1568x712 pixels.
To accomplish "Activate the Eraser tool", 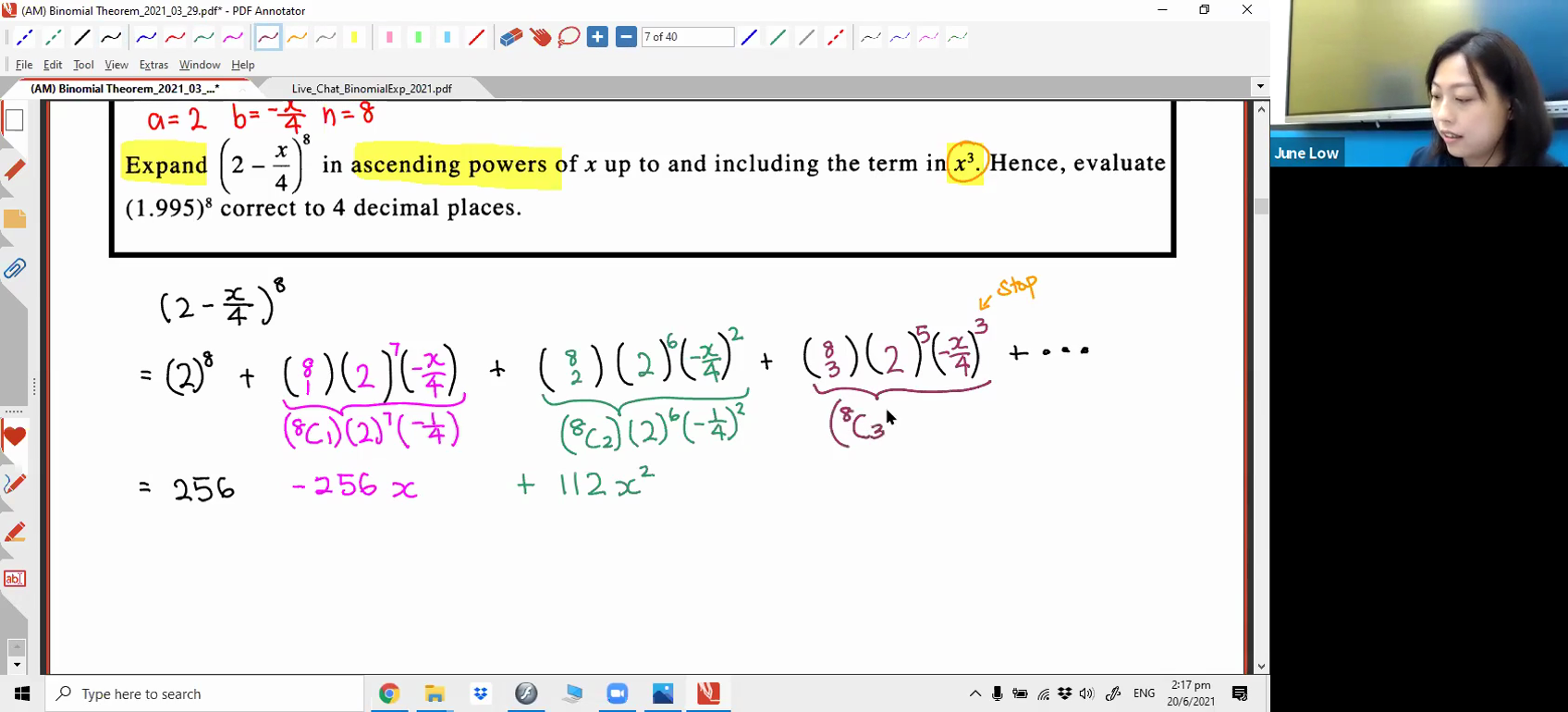I will pos(511,38).
